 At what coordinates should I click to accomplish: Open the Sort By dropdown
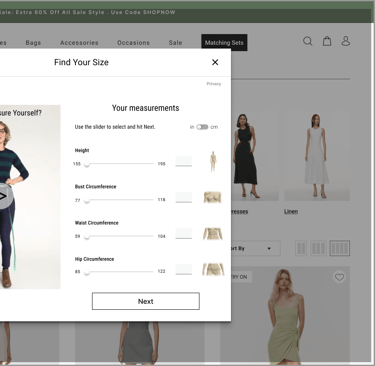[256, 248]
